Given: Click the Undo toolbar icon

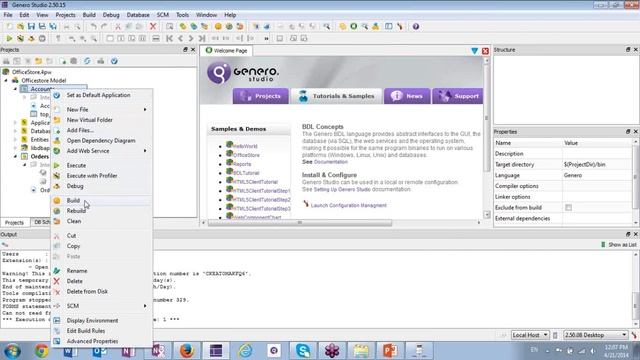Looking at the screenshot, I should 93,27.
